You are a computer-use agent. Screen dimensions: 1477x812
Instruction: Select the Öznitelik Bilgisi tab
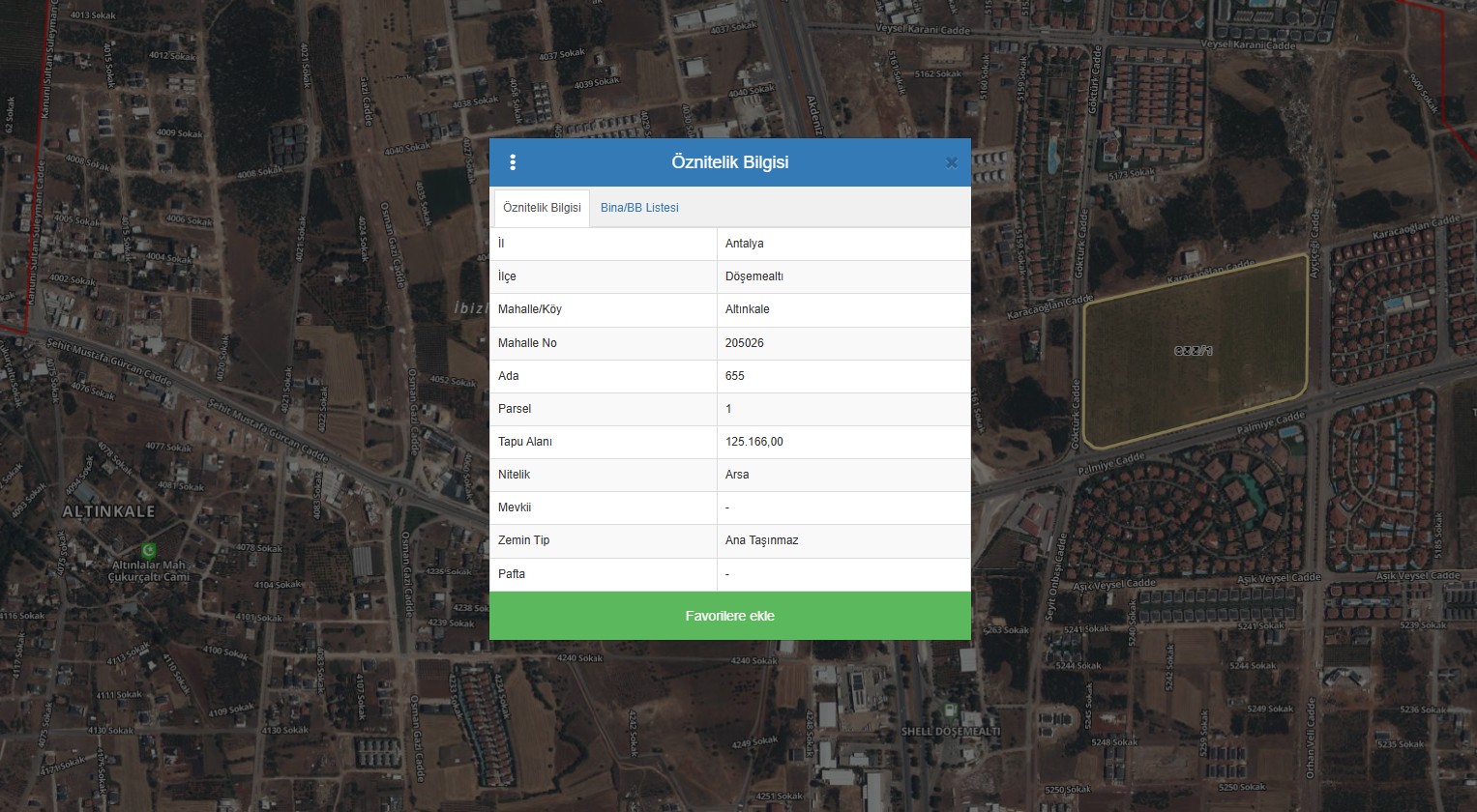pos(542,208)
